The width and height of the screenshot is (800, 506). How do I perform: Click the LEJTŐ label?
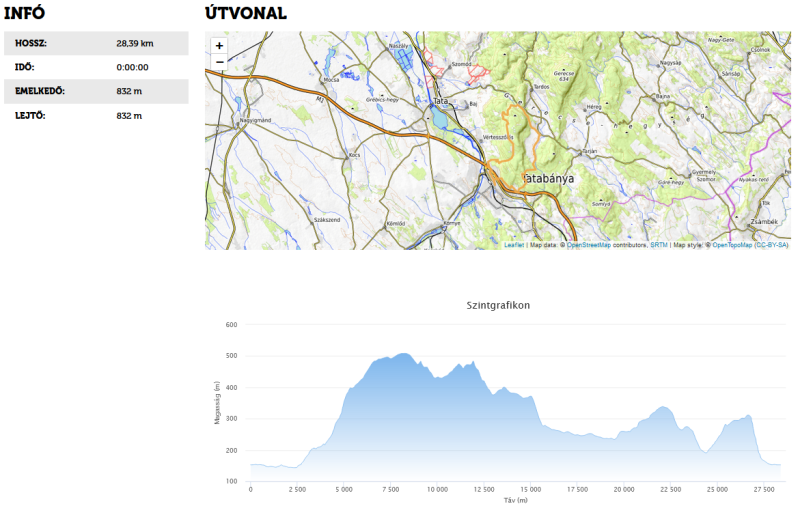point(30,116)
